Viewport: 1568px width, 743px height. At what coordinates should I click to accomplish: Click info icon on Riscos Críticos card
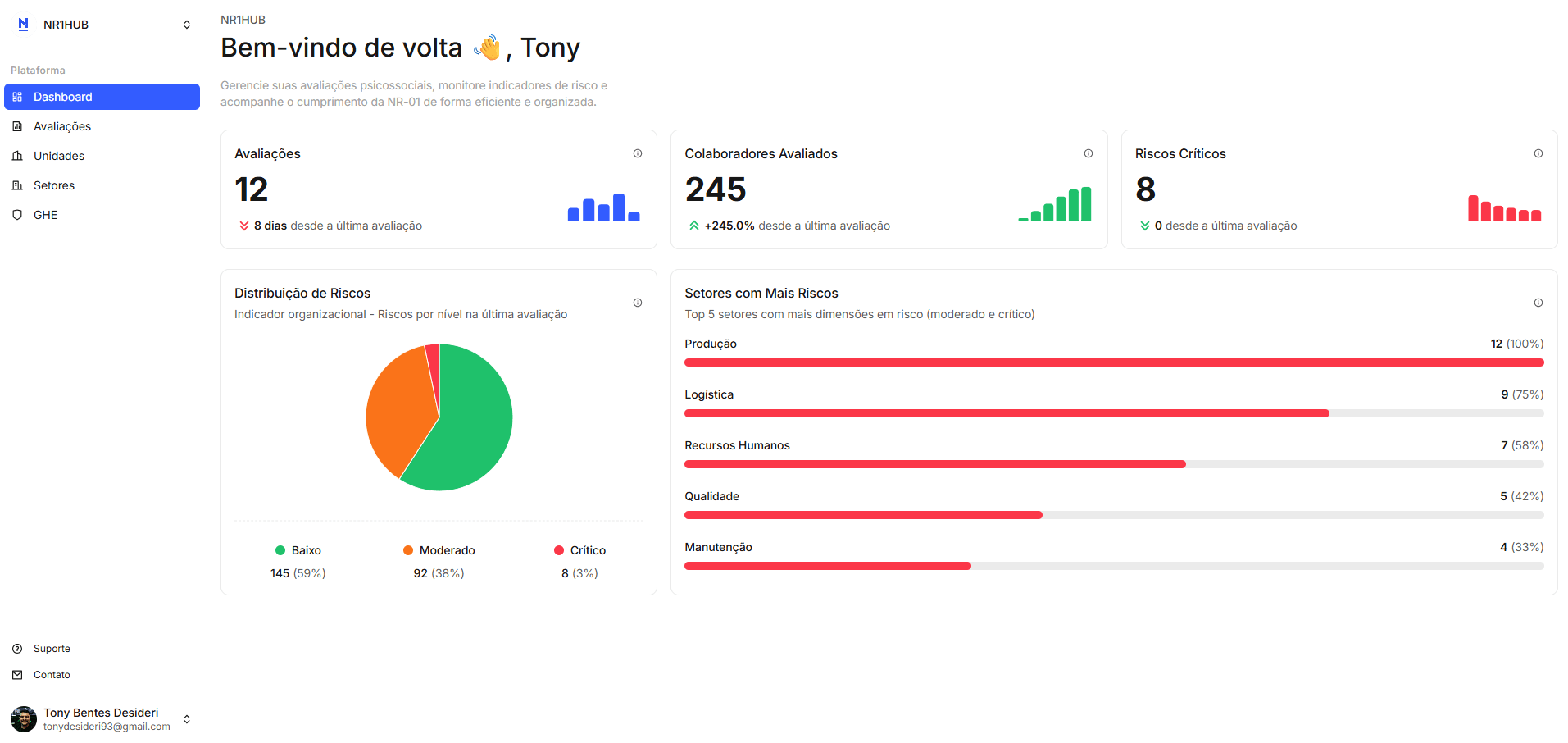(x=1538, y=153)
